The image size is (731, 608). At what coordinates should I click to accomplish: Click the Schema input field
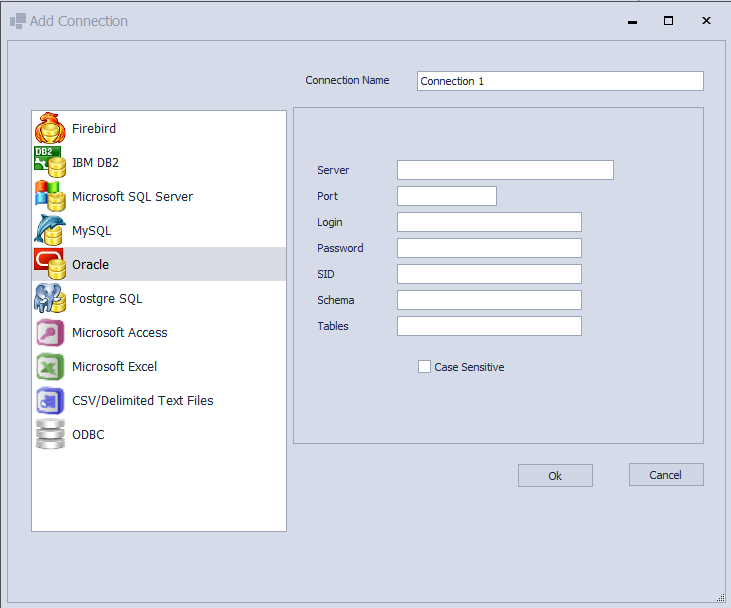490,300
